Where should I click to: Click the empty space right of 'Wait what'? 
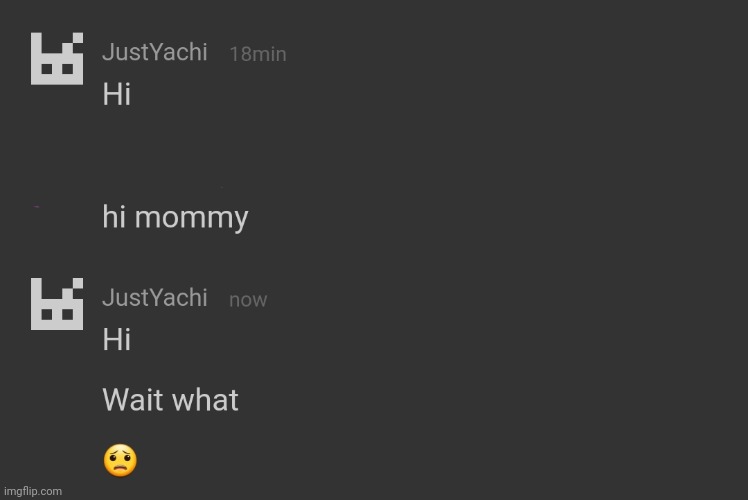pyautogui.click(x=450, y=401)
